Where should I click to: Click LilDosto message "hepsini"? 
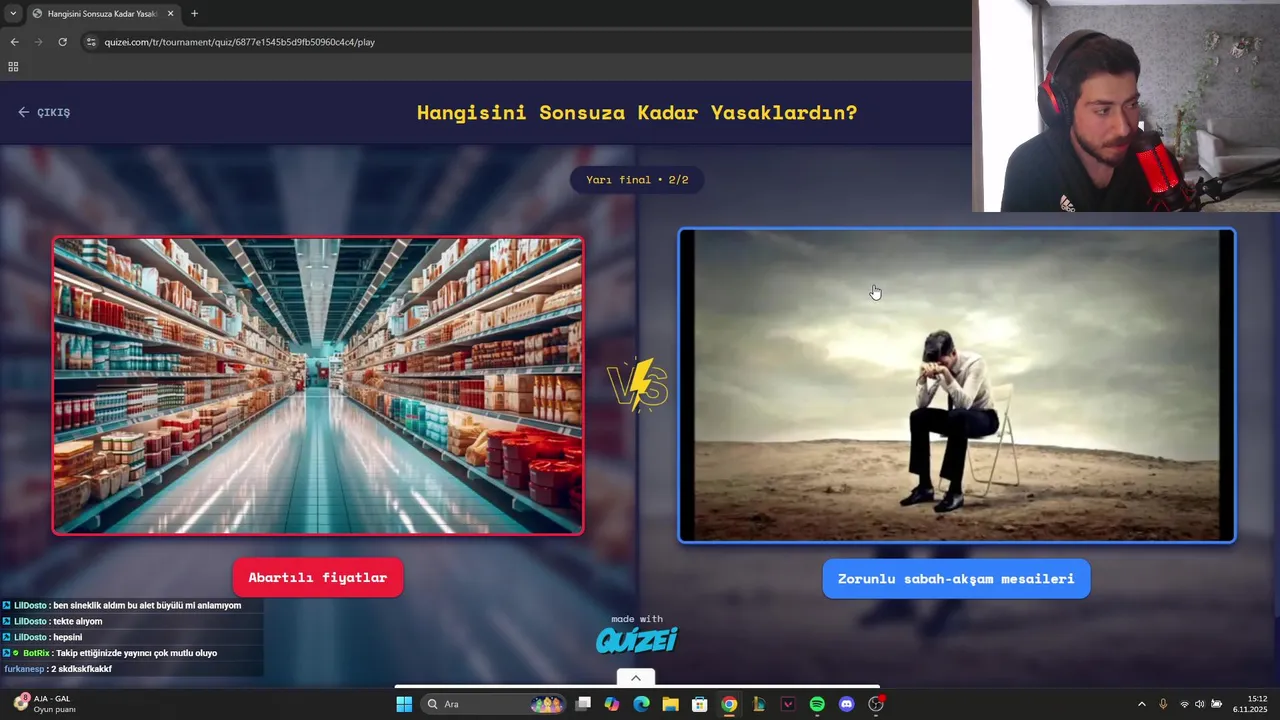[43, 637]
